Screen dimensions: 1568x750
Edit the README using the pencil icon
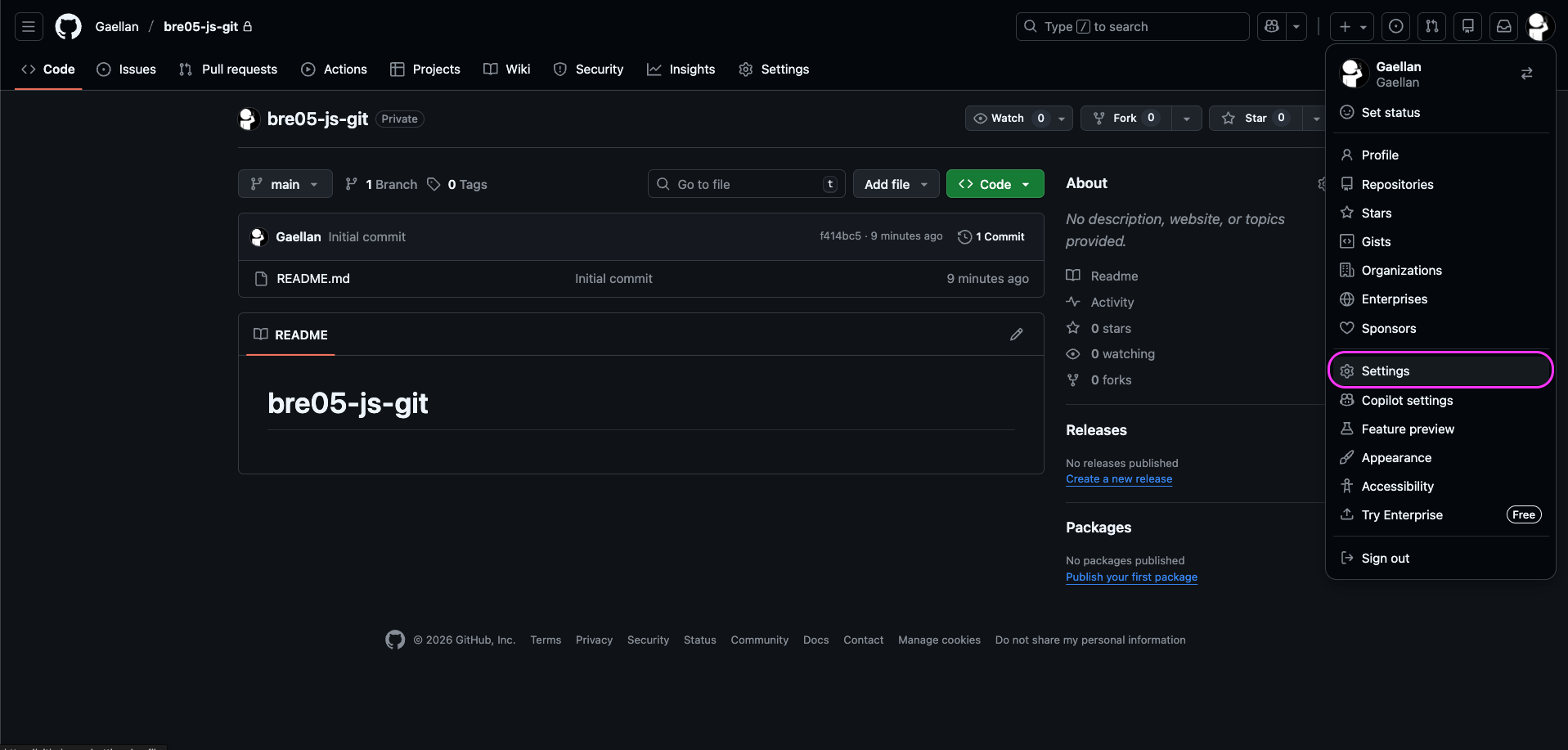1017,335
